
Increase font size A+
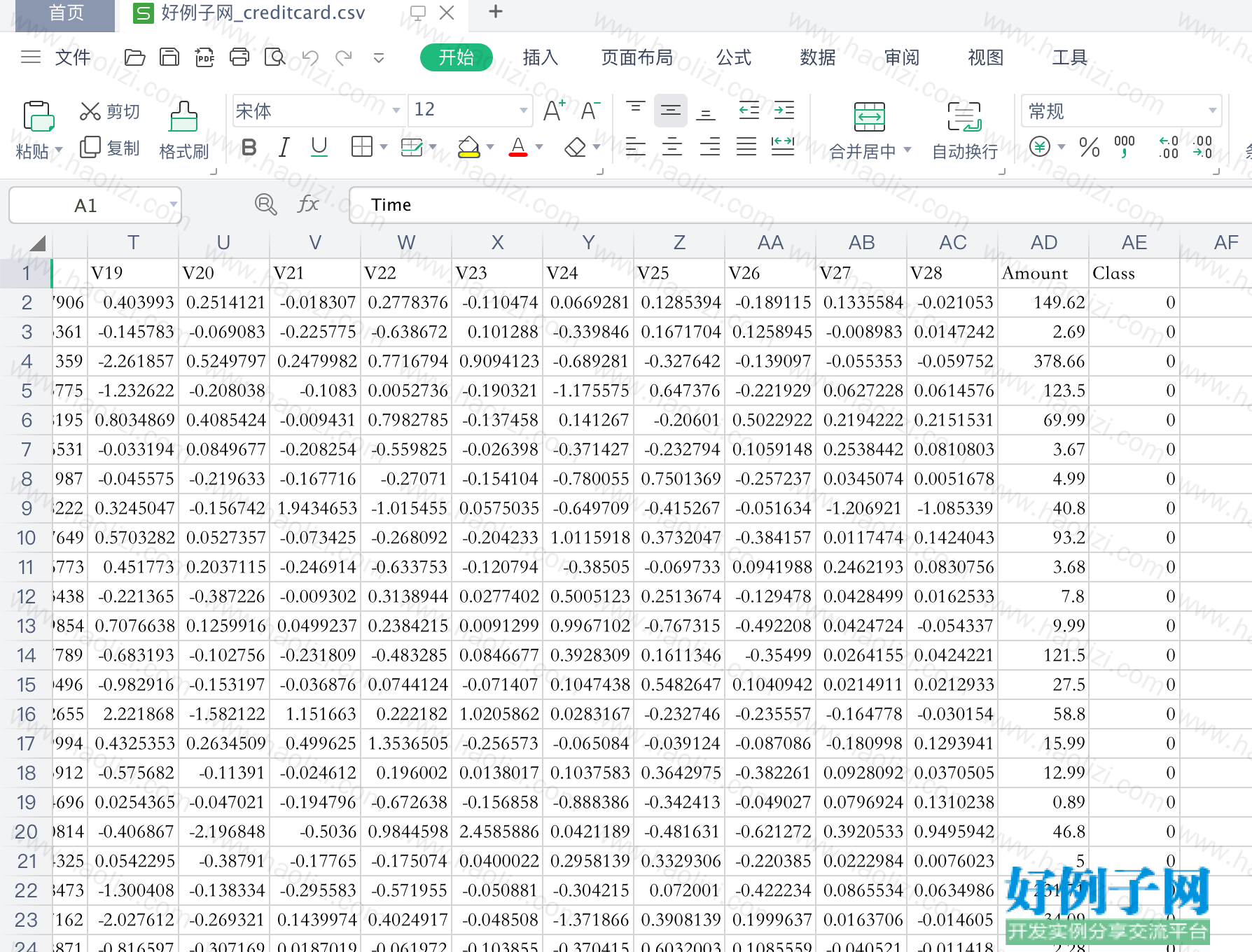(554, 111)
